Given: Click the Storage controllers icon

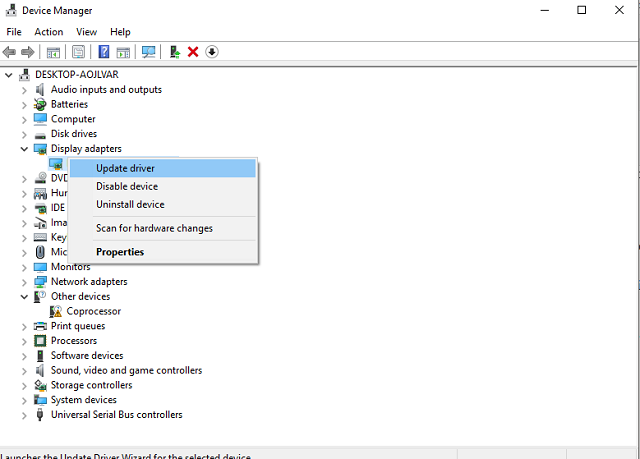Looking at the screenshot, I should 40,385.
